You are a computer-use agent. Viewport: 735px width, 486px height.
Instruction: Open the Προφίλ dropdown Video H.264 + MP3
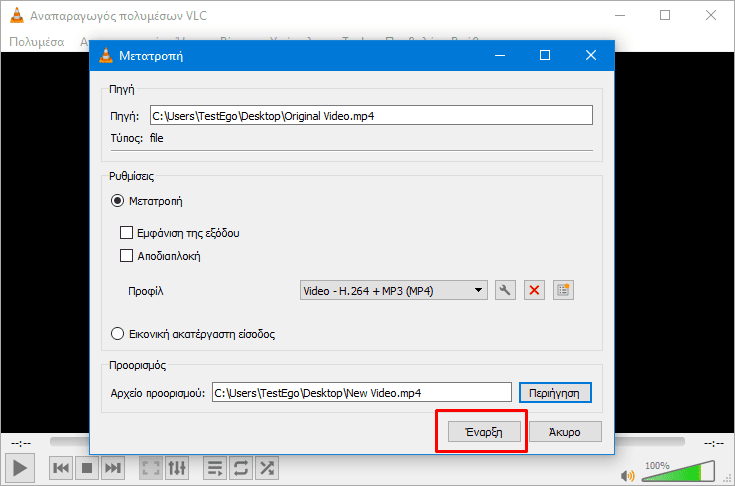(x=394, y=291)
